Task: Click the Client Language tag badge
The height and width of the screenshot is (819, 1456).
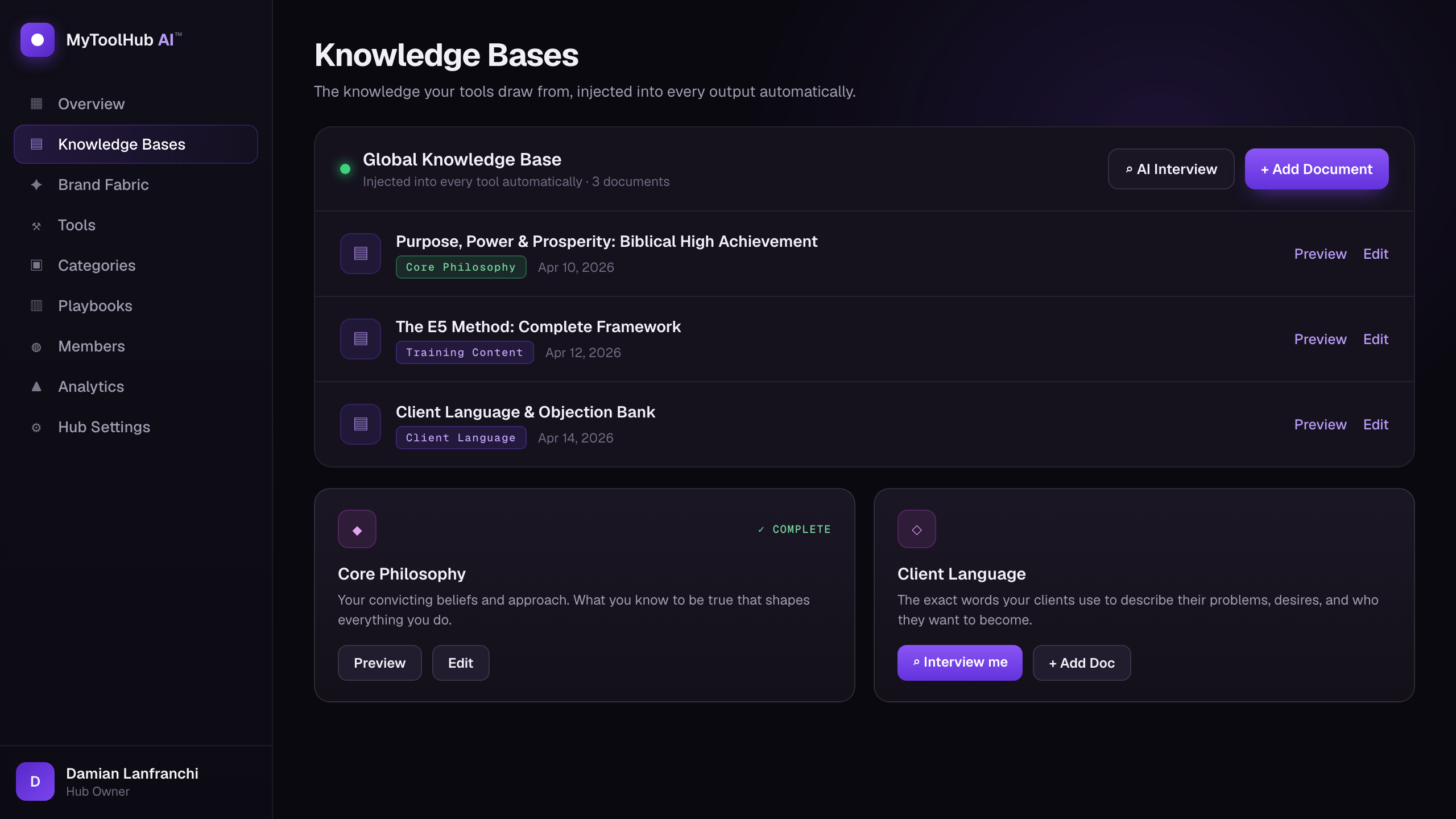Action: pyautogui.click(x=461, y=438)
